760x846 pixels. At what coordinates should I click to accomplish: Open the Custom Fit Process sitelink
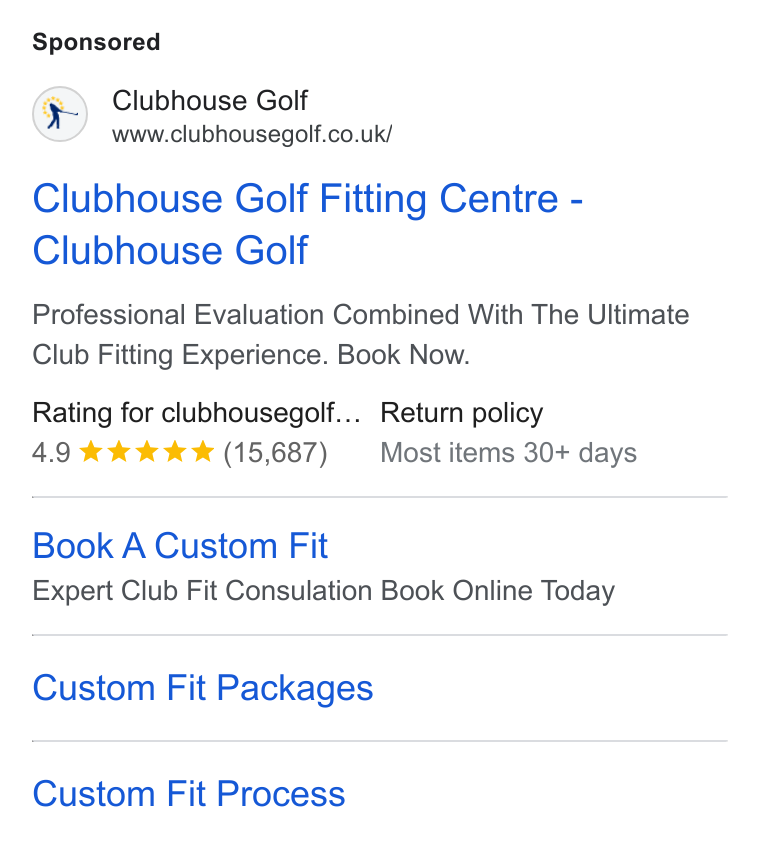[x=189, y=794]
